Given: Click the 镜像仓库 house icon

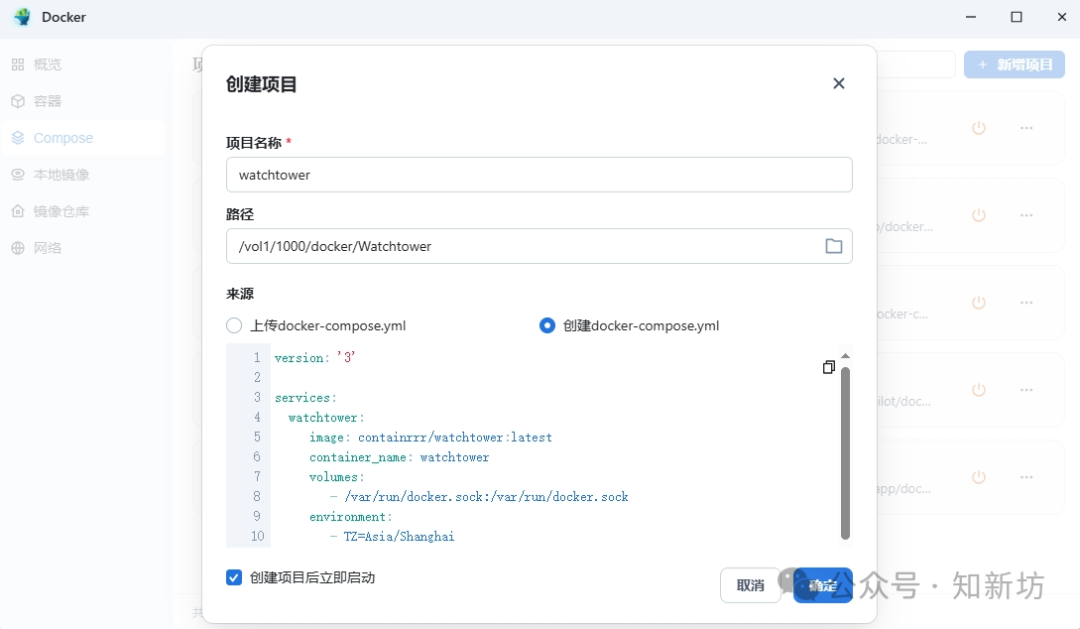Looking at the screenshot, I should coord(18,212).
